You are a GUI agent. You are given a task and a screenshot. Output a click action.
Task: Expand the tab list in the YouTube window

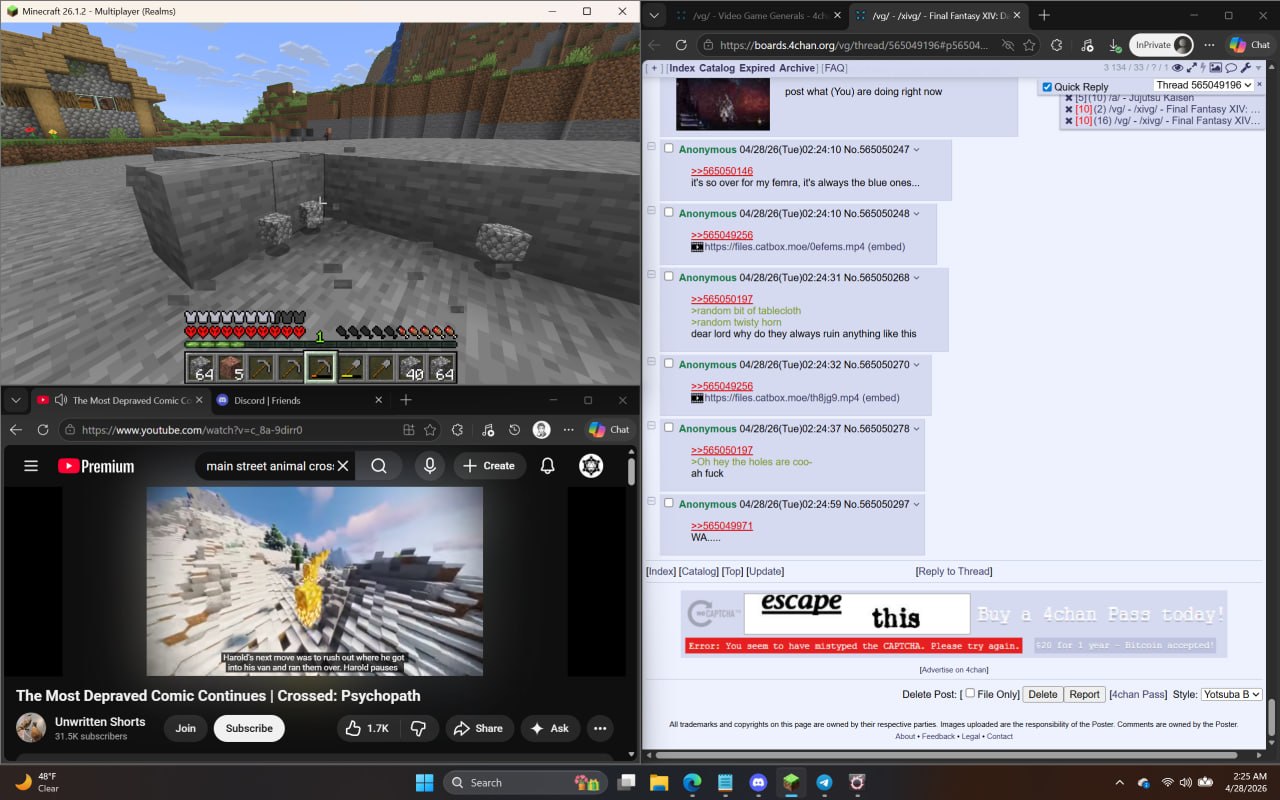tap(16, 400)
